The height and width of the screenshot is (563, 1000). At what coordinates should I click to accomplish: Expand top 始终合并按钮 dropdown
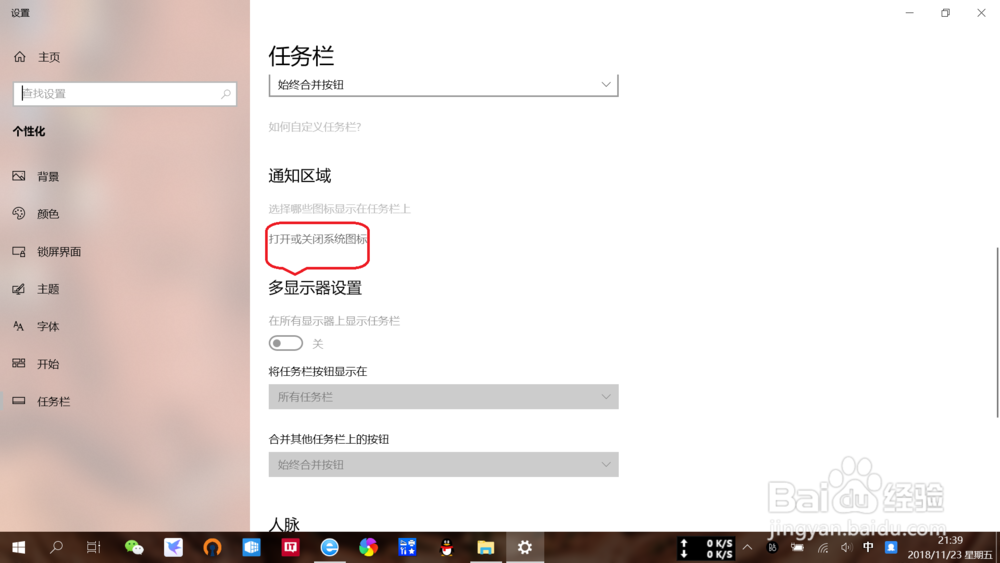443,85
